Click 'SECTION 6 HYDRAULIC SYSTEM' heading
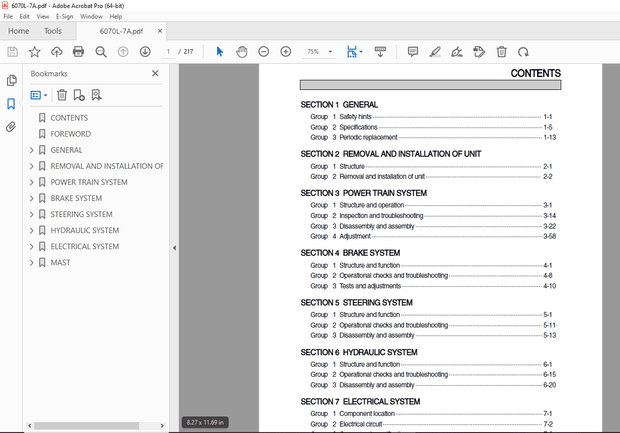 pos(359,352)
